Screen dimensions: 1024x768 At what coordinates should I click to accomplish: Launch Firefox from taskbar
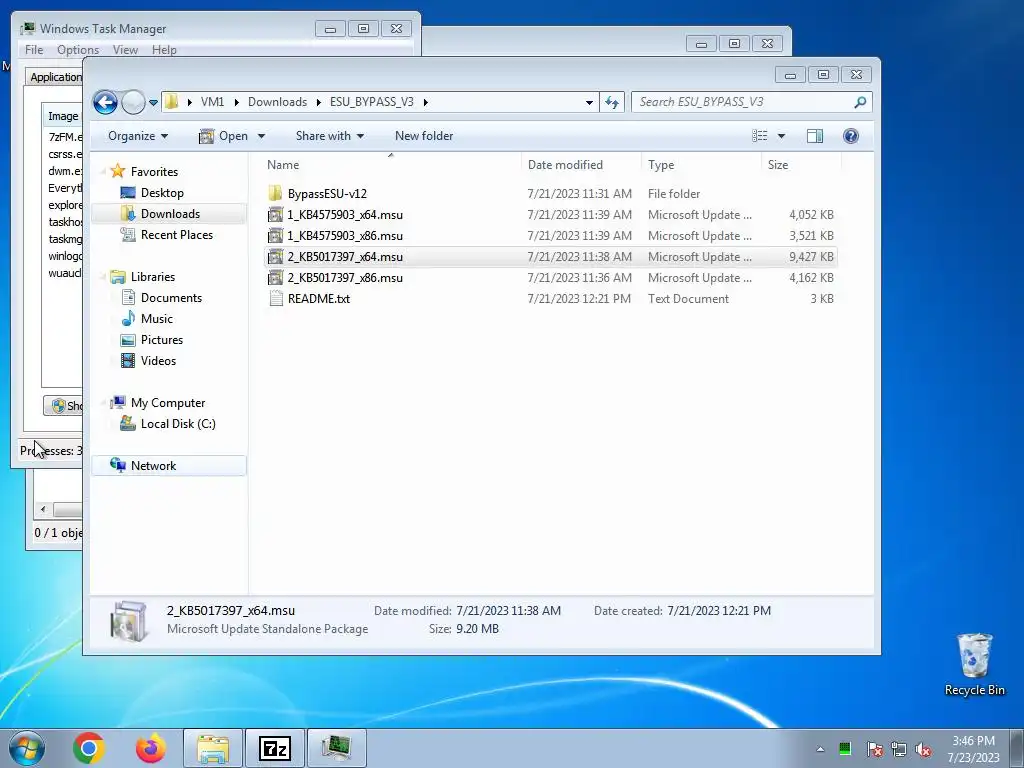coord(151,748)
